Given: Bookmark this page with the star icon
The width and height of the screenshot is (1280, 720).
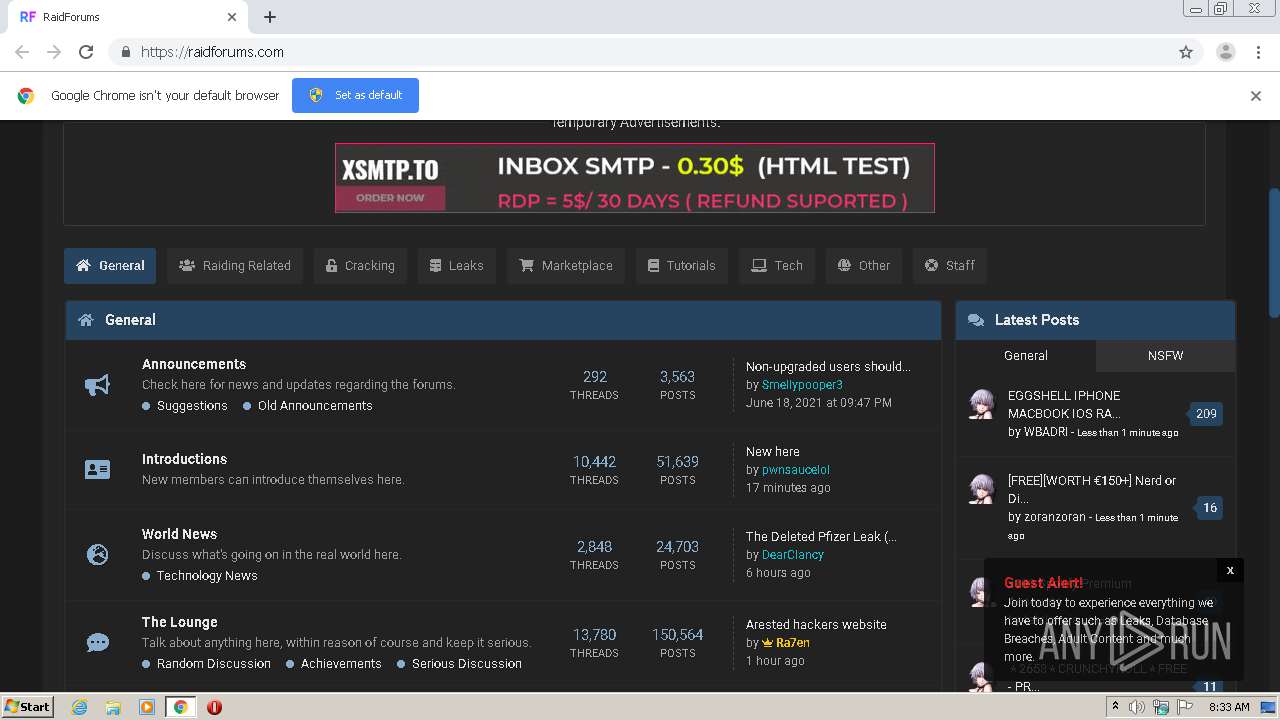Looking at the screenshot, I should [x=1186, y=52].
